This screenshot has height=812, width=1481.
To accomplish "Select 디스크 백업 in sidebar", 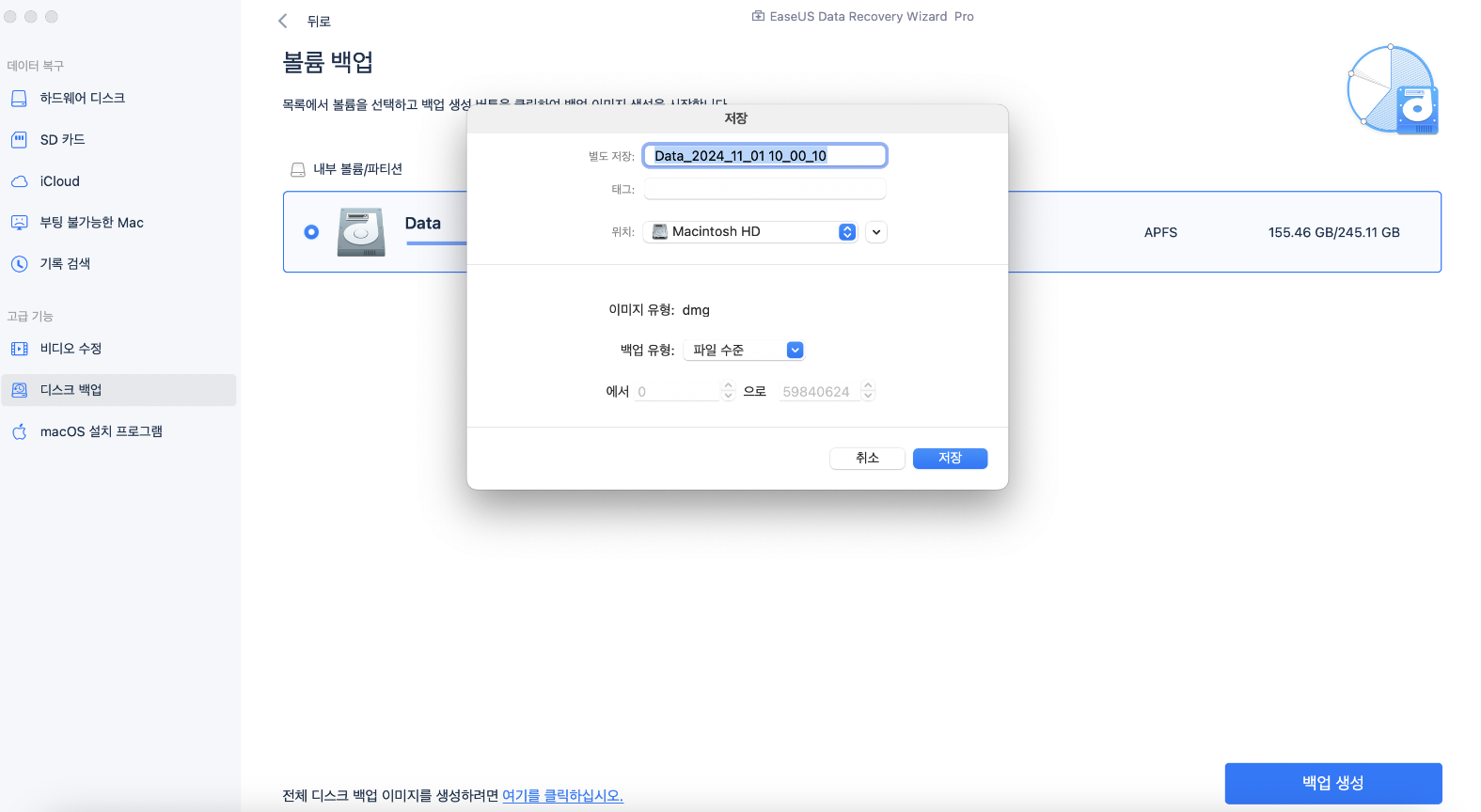I will [118, 390].
